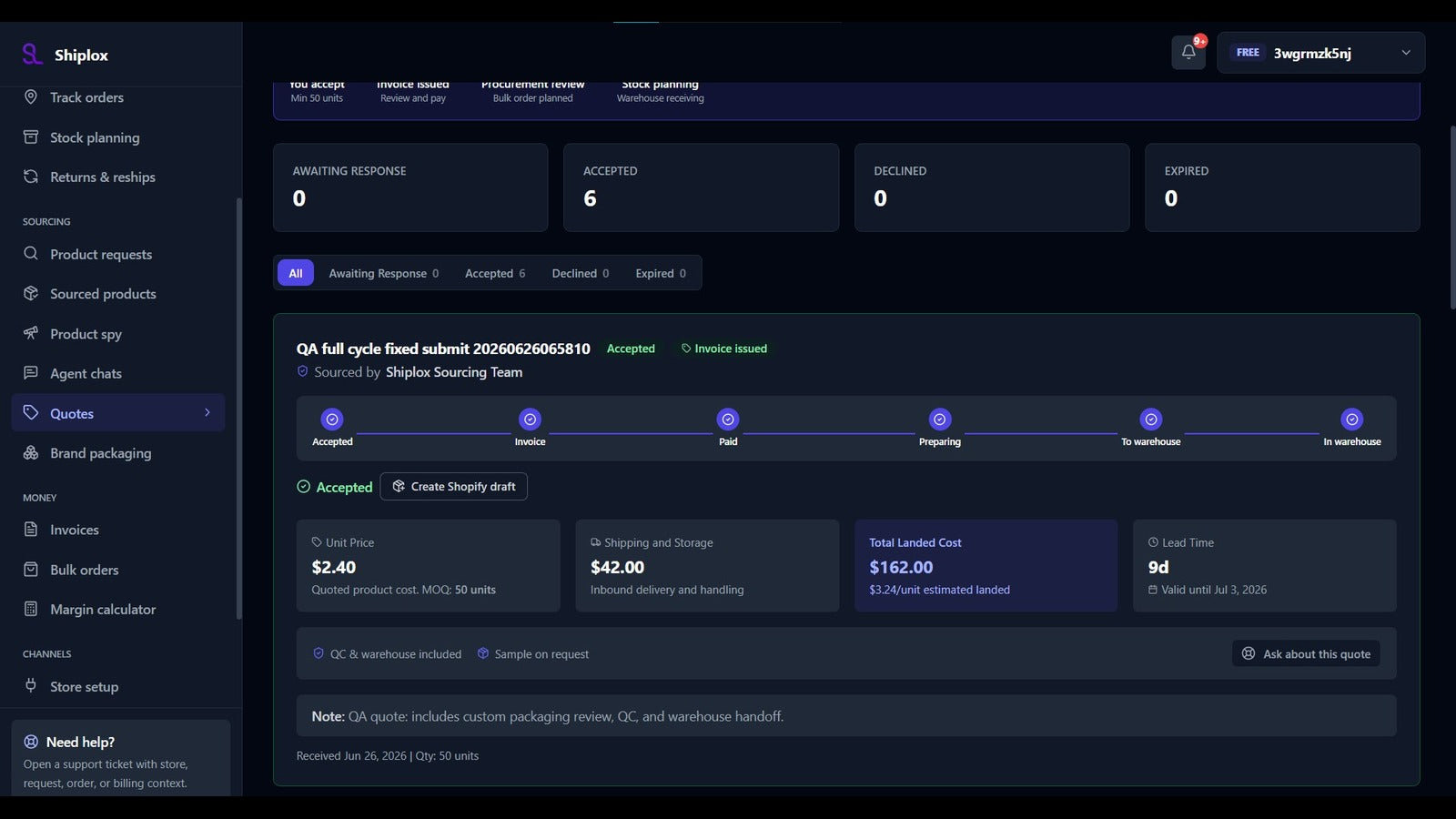Click the Sample on request cube icon
The height and width of the screenshot is (819, 1456).
coord(483,653)
